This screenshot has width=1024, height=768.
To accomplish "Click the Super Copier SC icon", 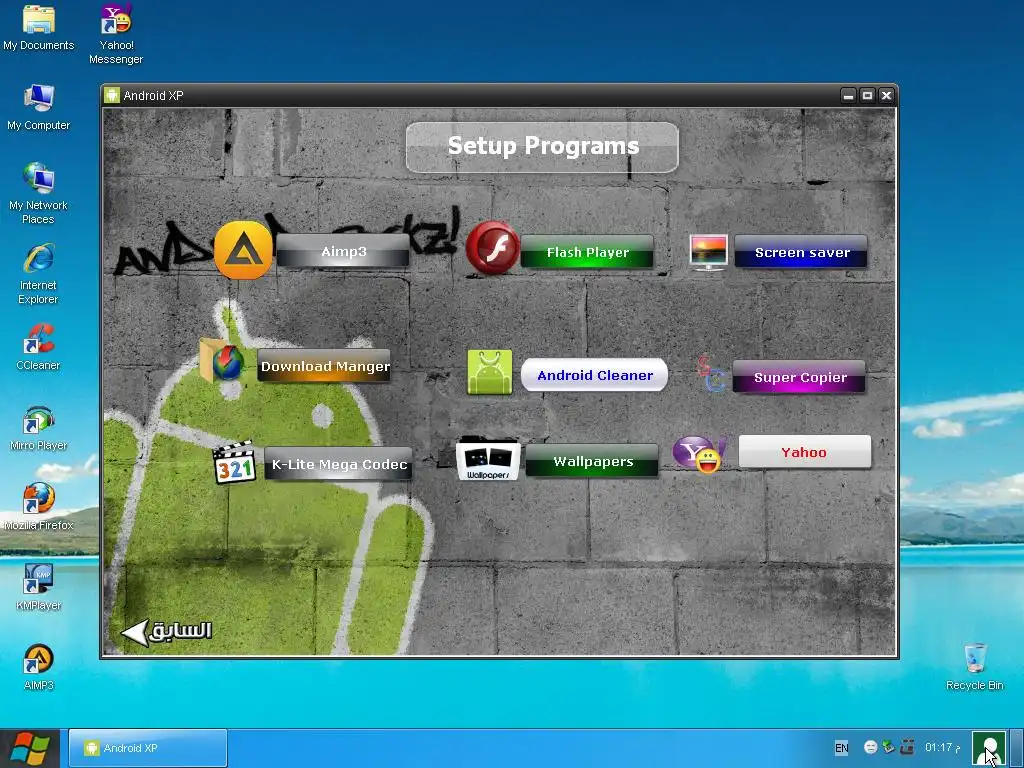I will pyautogui.click(x=711, y=374).
